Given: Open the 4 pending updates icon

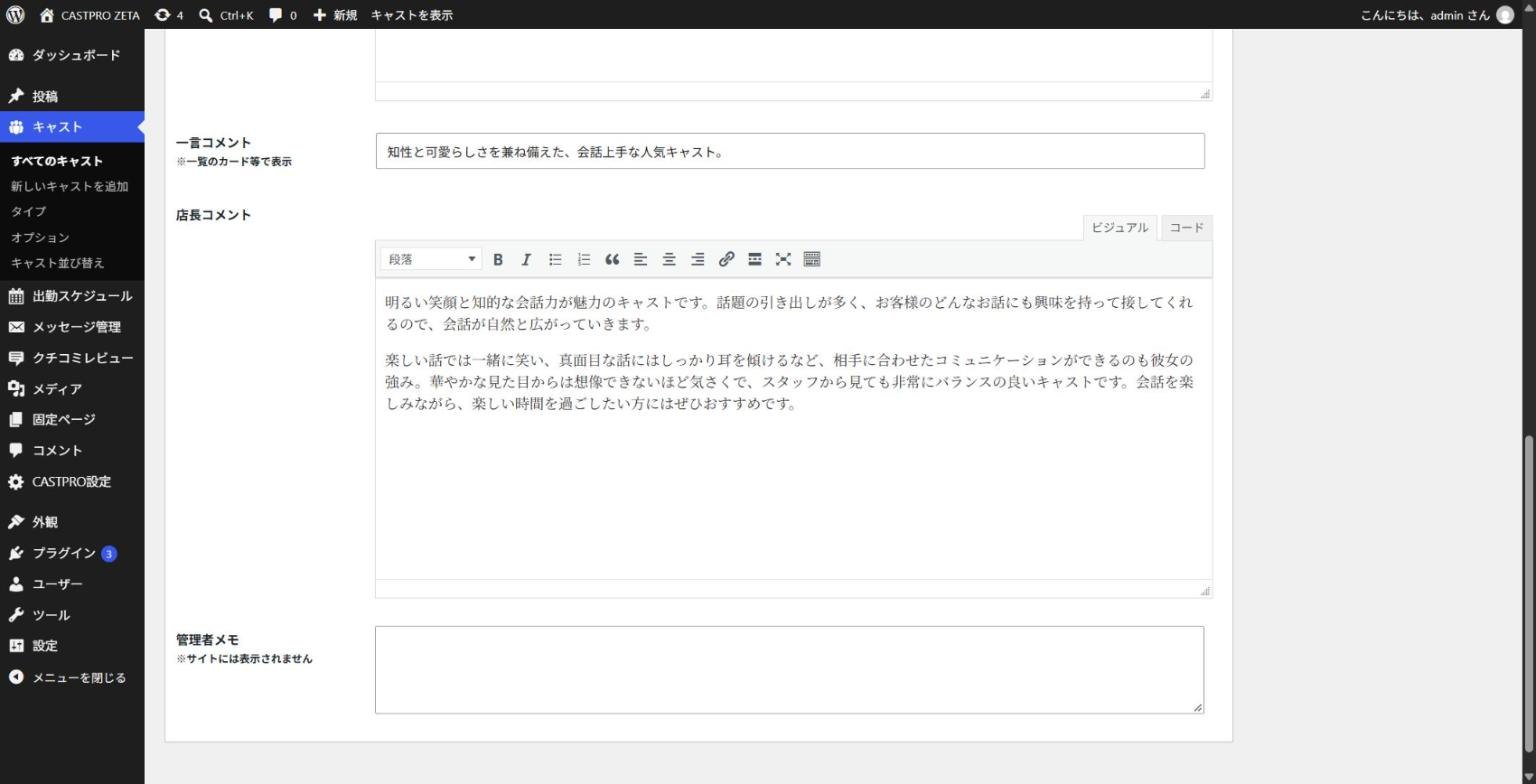Looking at the screenshot, I should click(169, 15).
